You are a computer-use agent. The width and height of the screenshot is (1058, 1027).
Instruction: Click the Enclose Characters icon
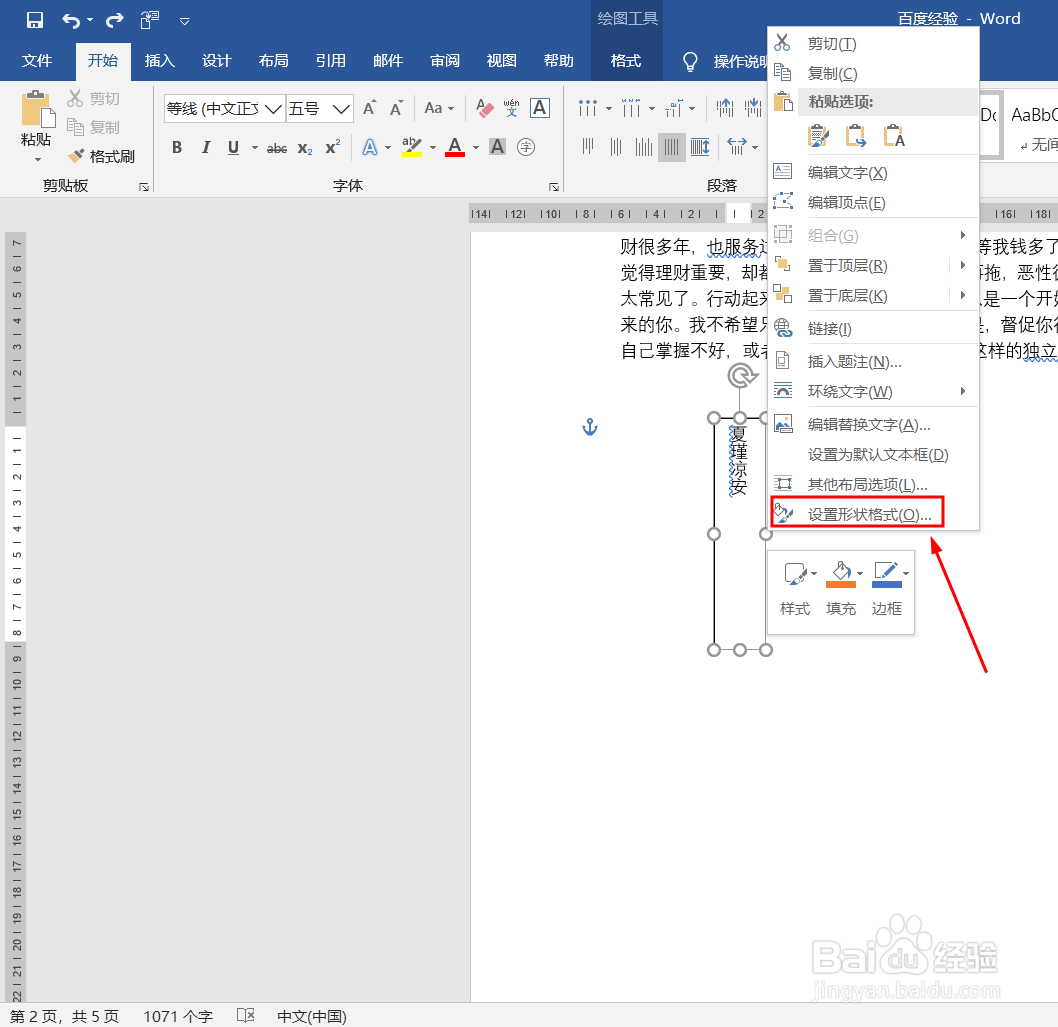point(526,147)
